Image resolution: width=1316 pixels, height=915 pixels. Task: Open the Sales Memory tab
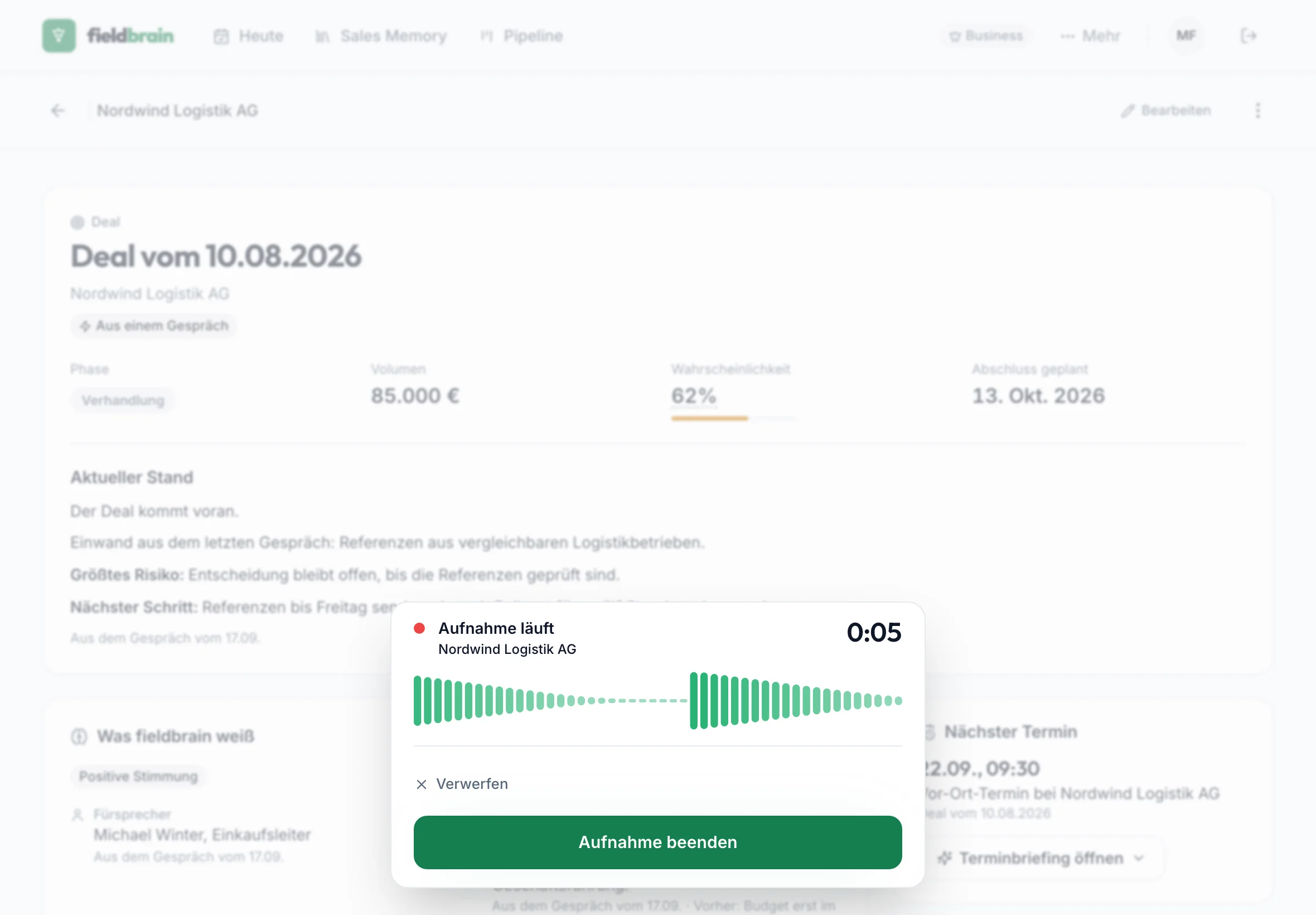381,36
